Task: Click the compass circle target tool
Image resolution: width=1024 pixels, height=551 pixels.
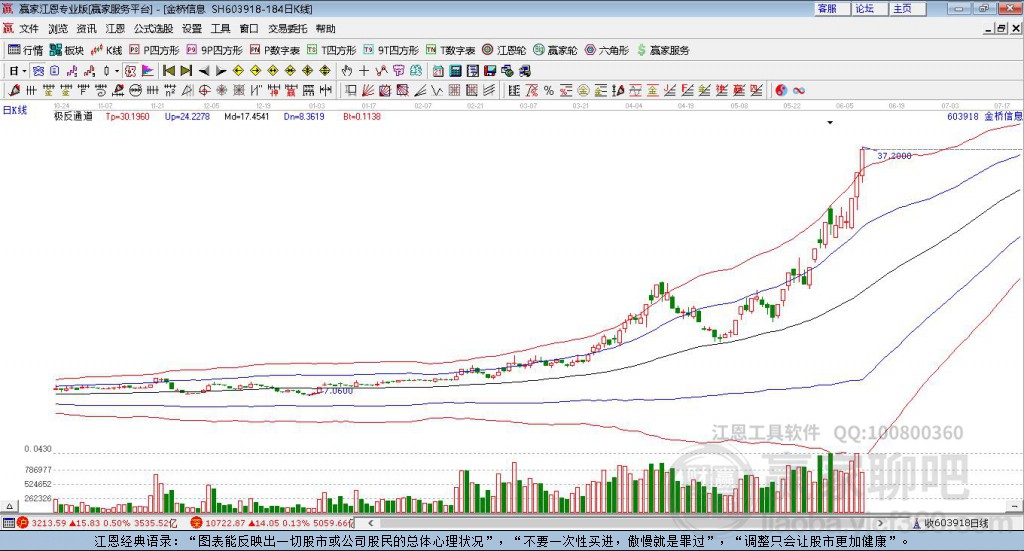Action: click(204, 90)
